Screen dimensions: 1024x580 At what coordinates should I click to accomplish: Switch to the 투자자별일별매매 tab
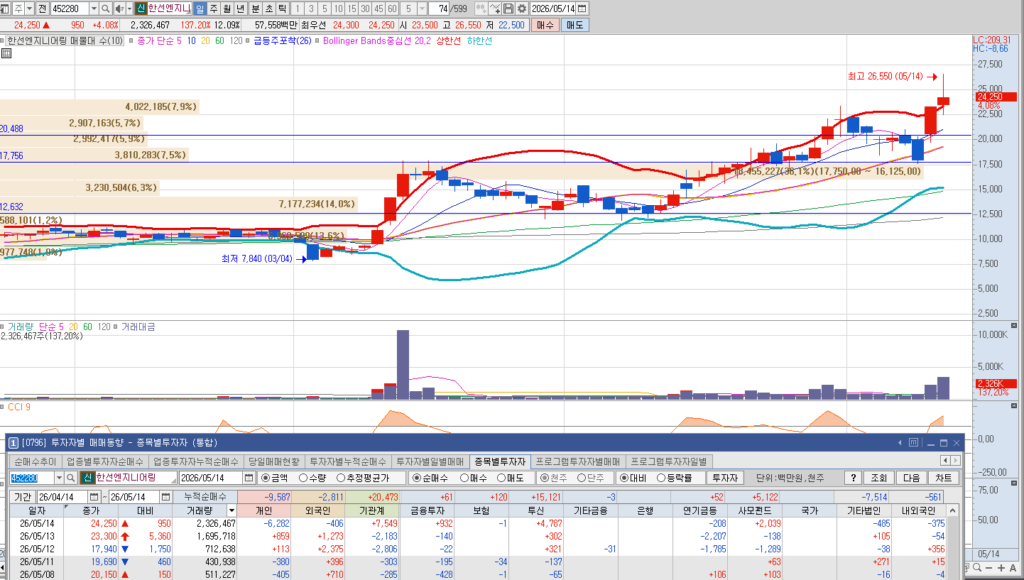click(x=430, y=462)
